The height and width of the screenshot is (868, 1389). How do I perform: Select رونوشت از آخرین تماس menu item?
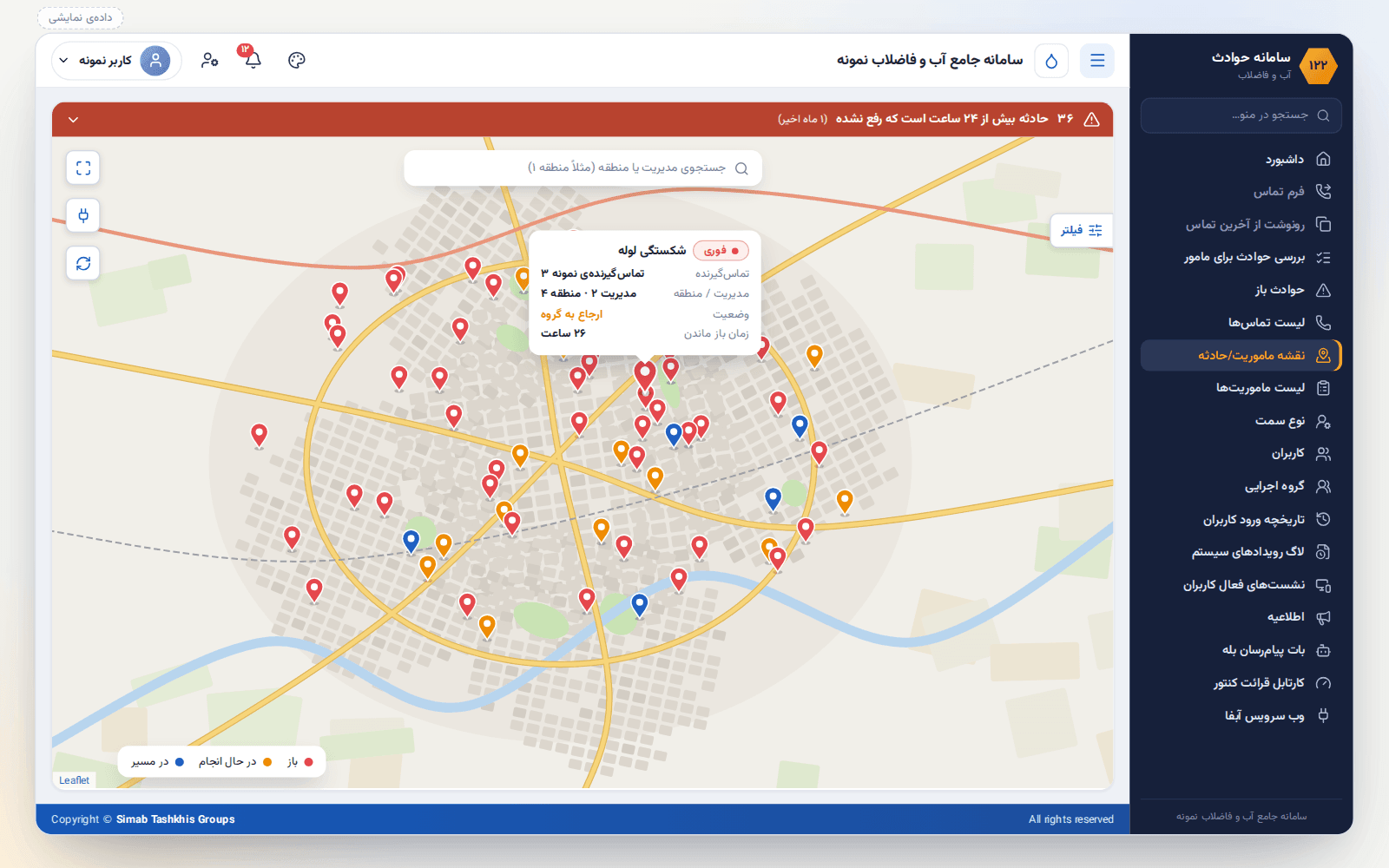pyautogui.click(x=1241, y=225)
